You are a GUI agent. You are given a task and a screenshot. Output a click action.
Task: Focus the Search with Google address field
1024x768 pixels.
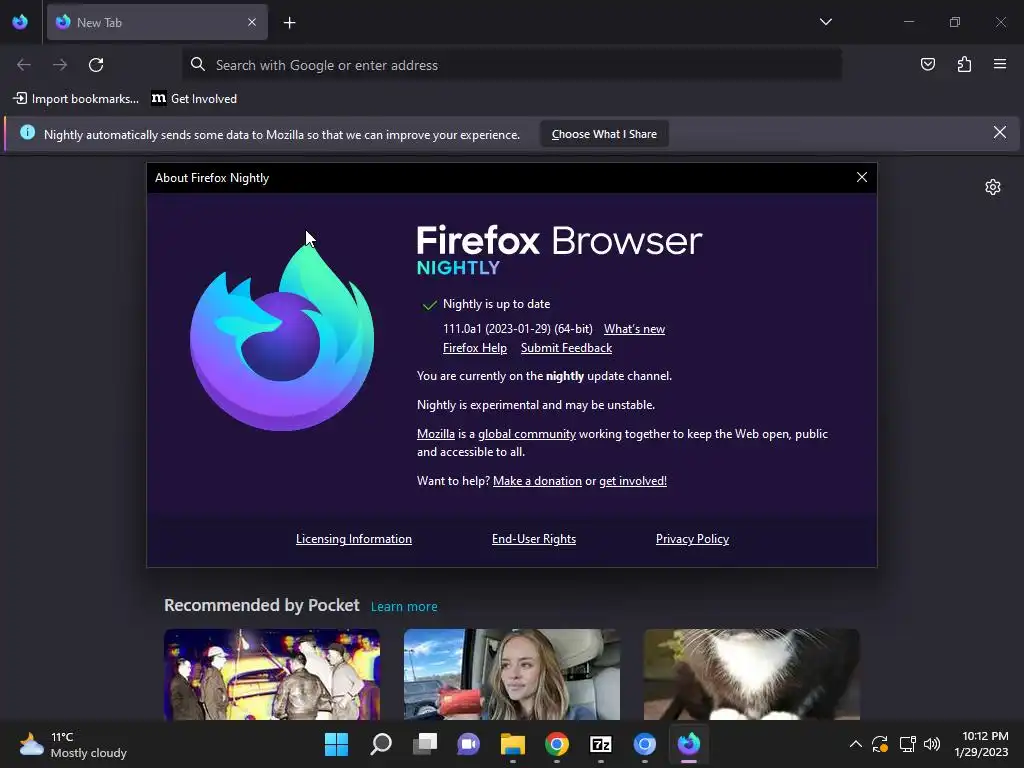(511, 65)
